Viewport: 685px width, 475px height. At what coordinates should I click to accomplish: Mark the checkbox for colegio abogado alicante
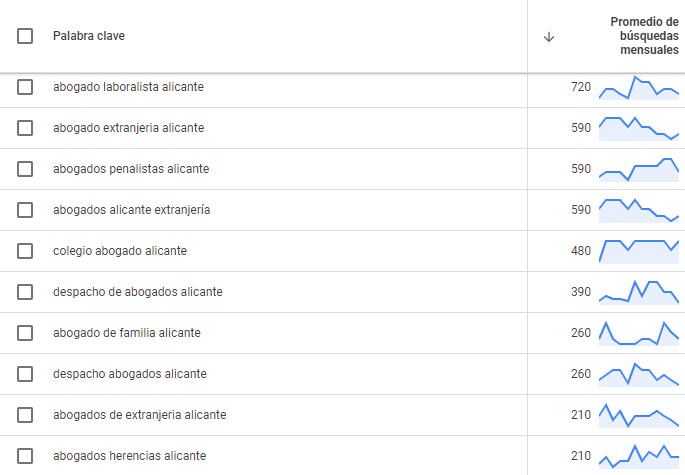pyautogui.click(x=25, y=251)
